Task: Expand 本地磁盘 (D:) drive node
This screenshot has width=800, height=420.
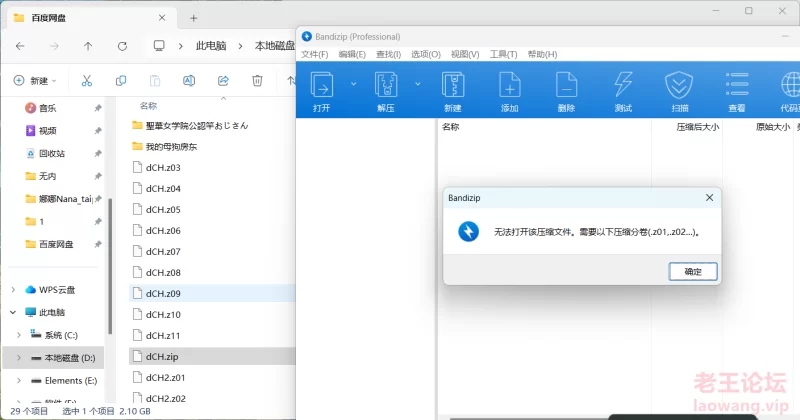Action: [x=19, y=358]
